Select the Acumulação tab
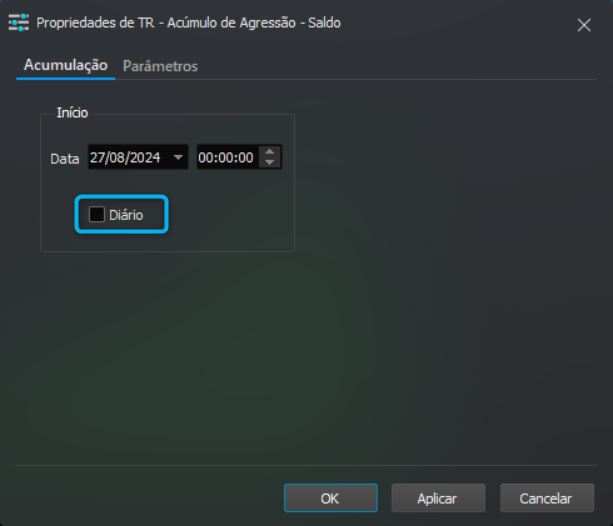The height and width of the screenshot is (526, 613). pyautogui.click(x=66, y=65)
